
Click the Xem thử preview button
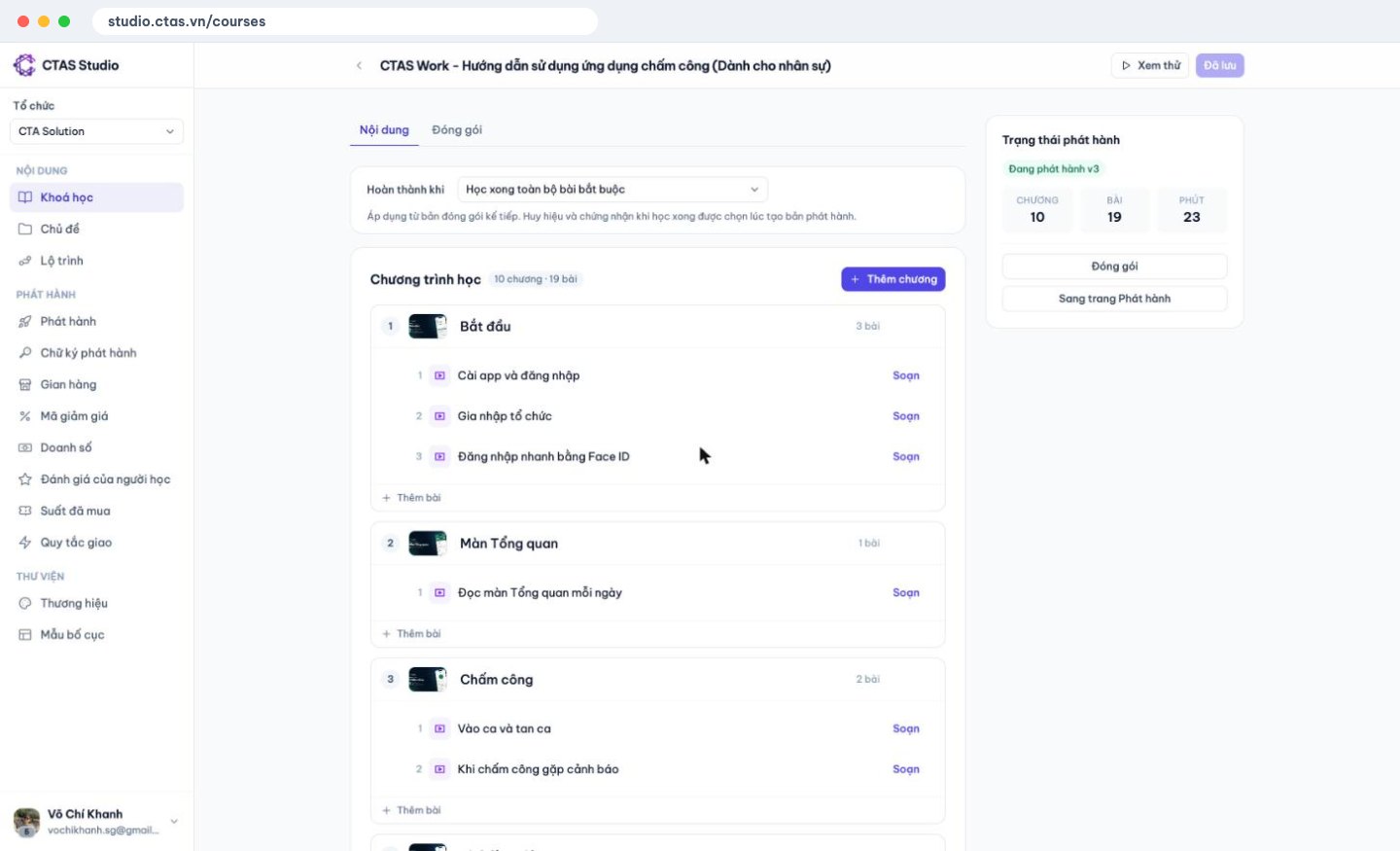(x=1150, y=65)
